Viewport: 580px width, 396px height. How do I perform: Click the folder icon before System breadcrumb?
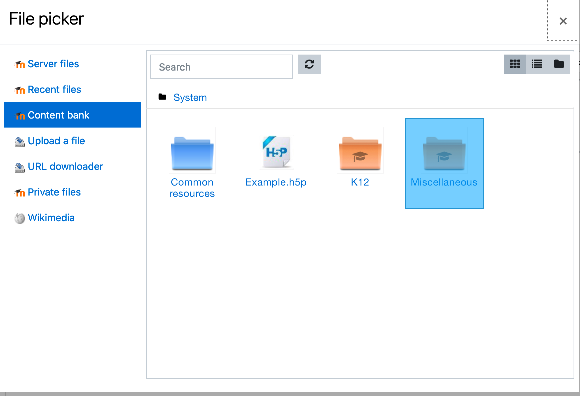162,97
